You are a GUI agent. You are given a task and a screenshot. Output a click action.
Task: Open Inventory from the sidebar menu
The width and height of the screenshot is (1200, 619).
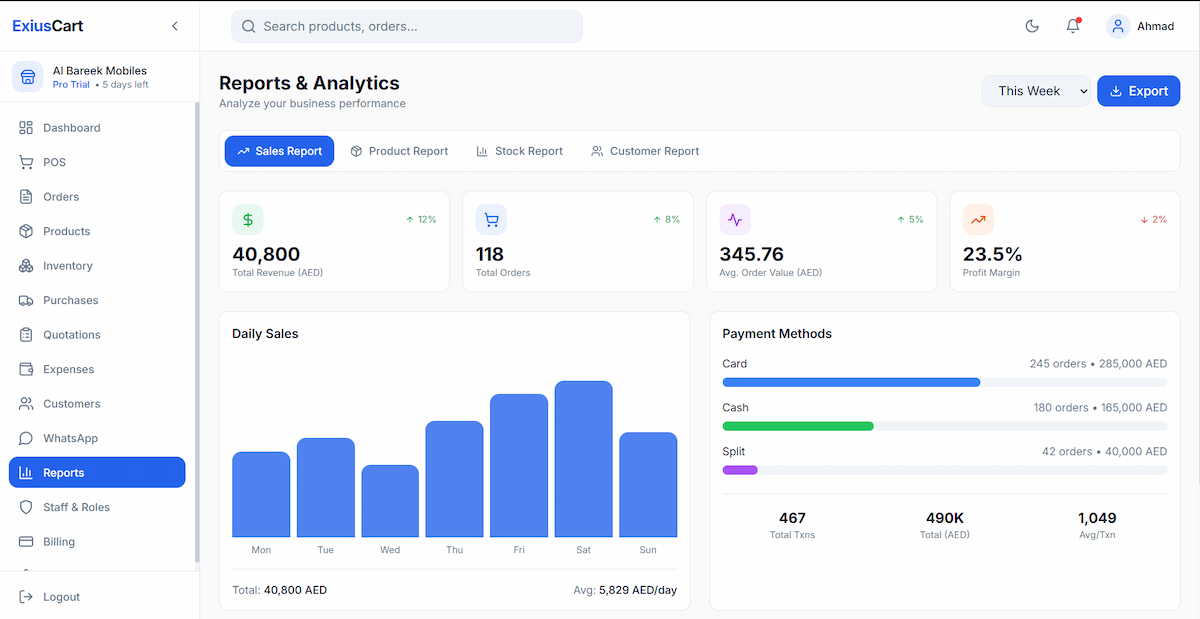[x=97, y=266]
